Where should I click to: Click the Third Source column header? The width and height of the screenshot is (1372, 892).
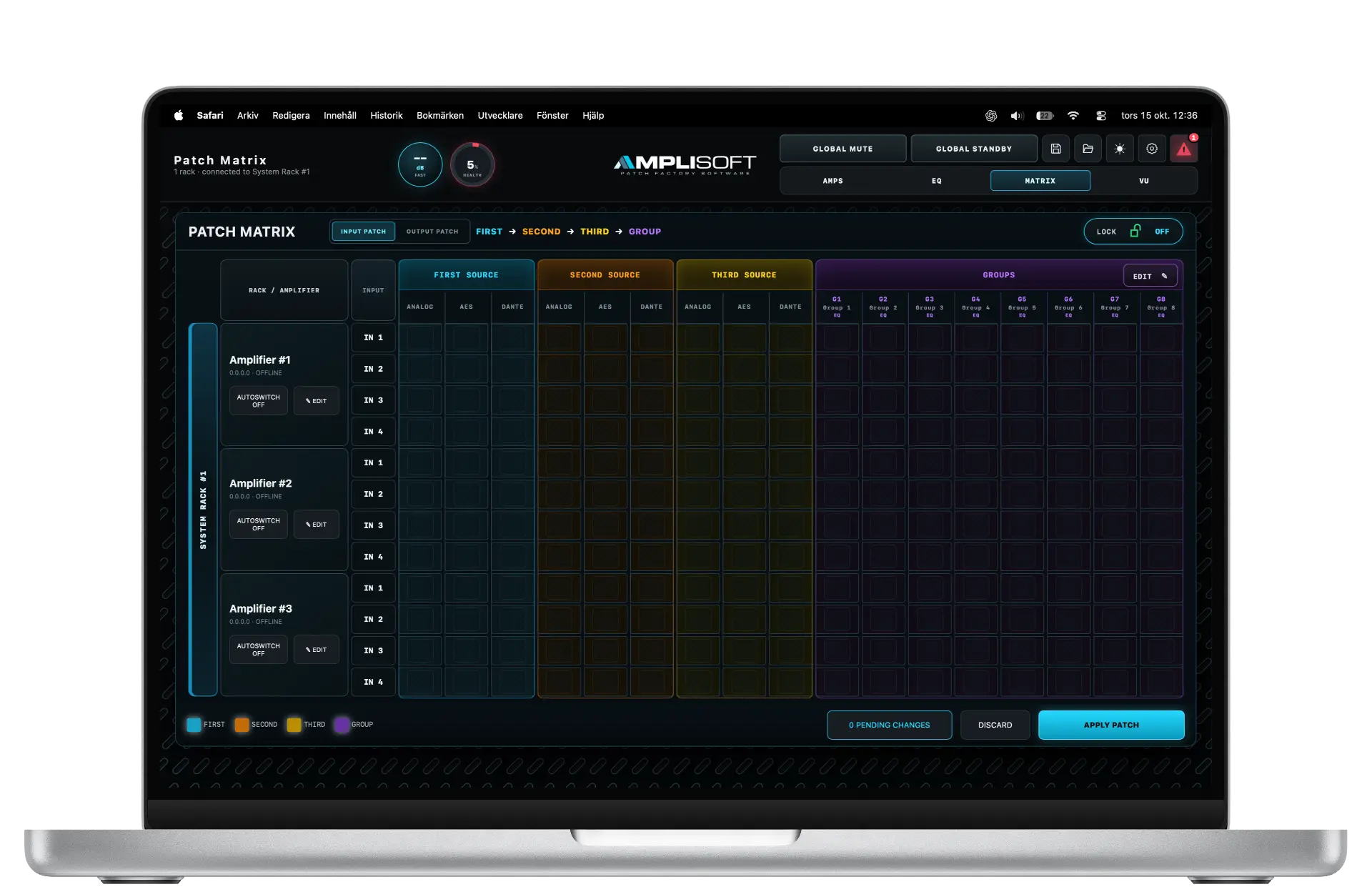pyautogui.click(x=744, y=275)
